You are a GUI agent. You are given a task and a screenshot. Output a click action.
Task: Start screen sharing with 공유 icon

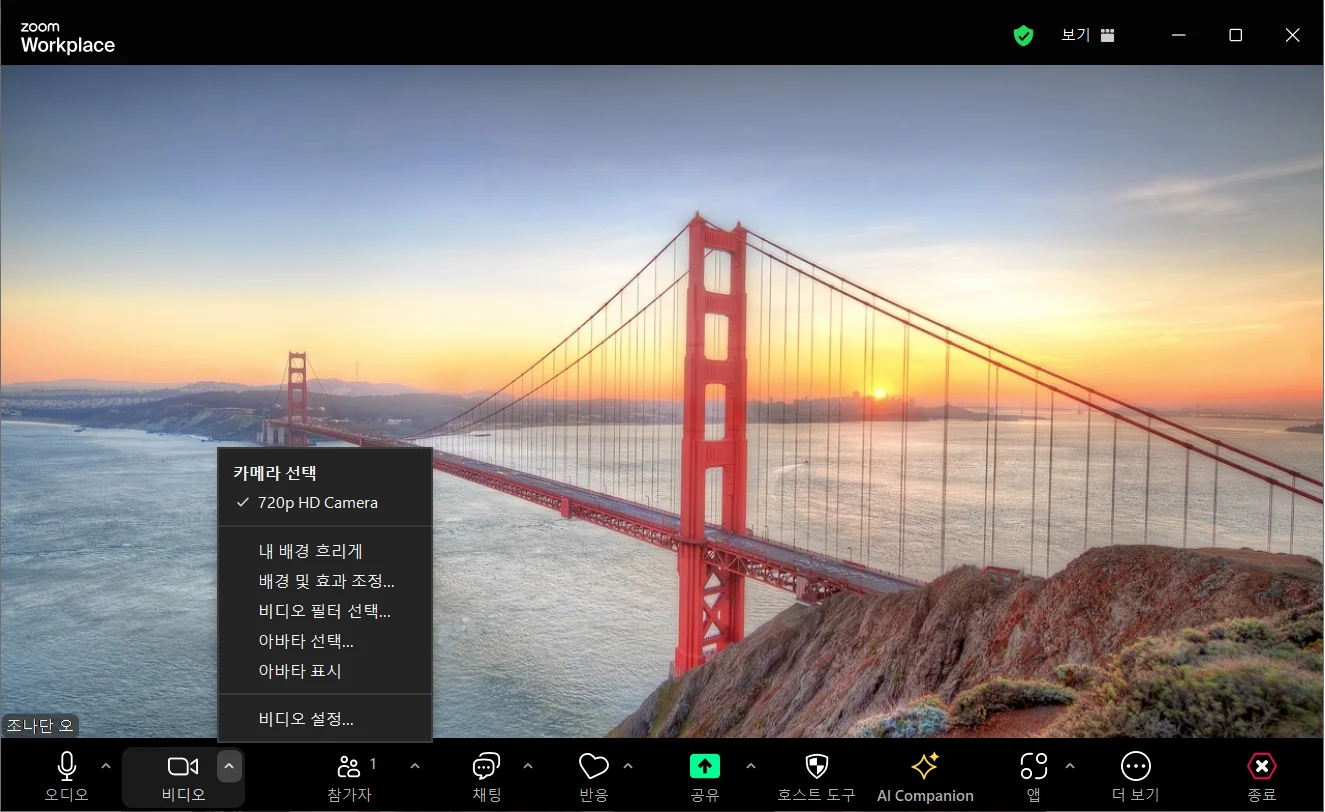(x=704, y=767)
